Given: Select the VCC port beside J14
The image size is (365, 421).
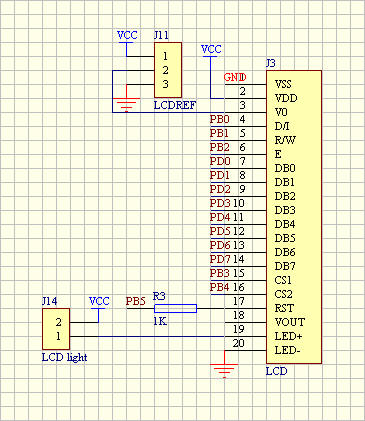Looking at the screenshot, I should pyautogui.click(x=99, y=302).
